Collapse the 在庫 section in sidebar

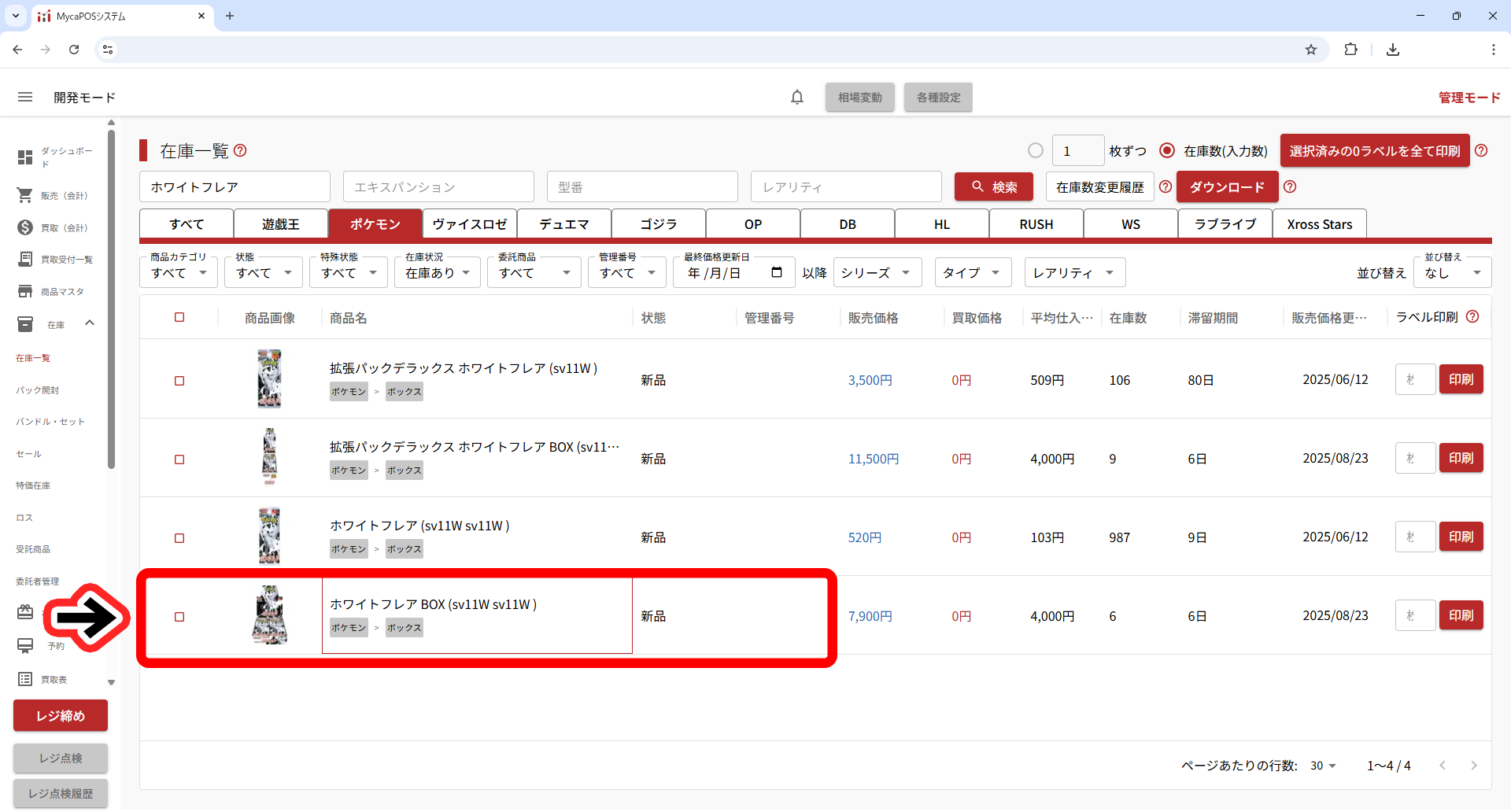tap(90, 323)
